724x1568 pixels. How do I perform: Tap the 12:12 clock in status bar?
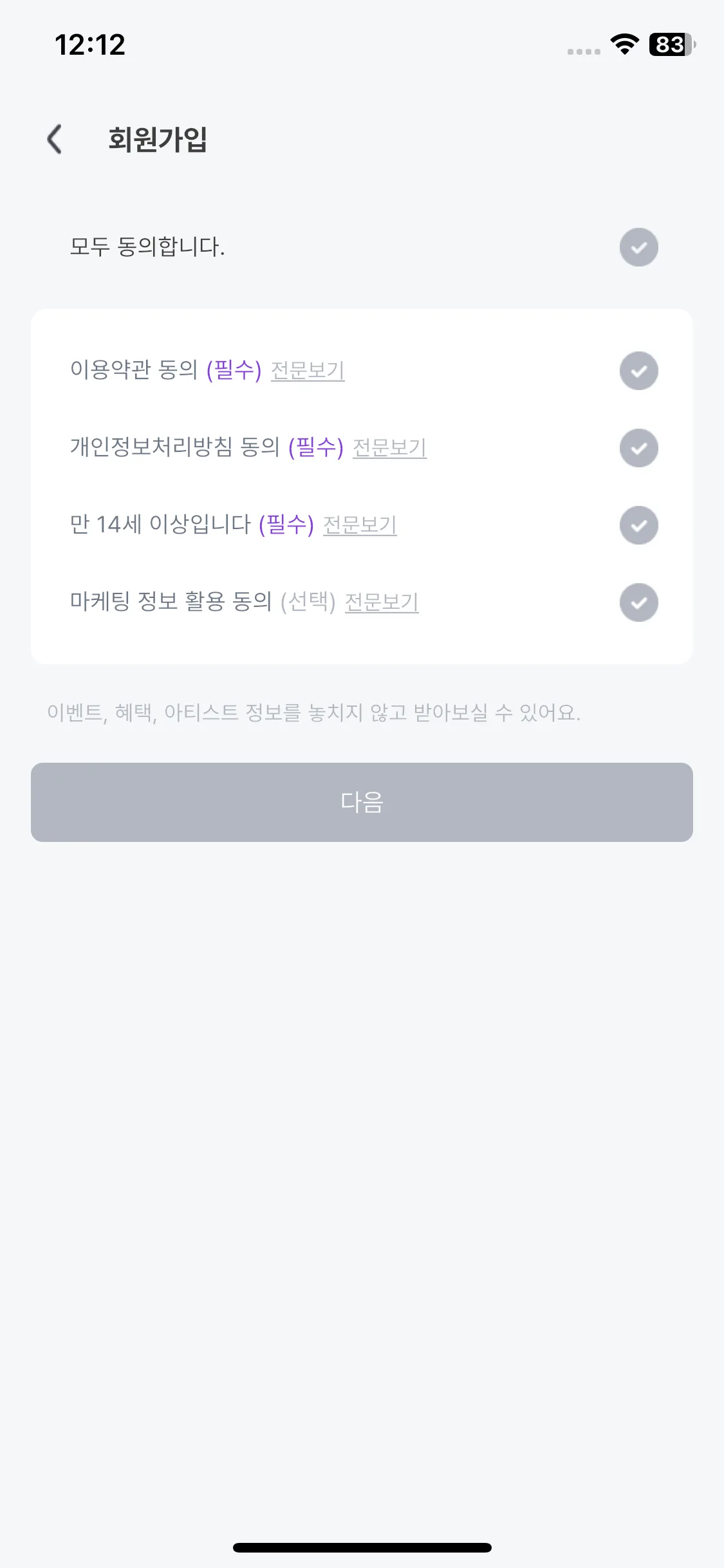click(90, 45)
